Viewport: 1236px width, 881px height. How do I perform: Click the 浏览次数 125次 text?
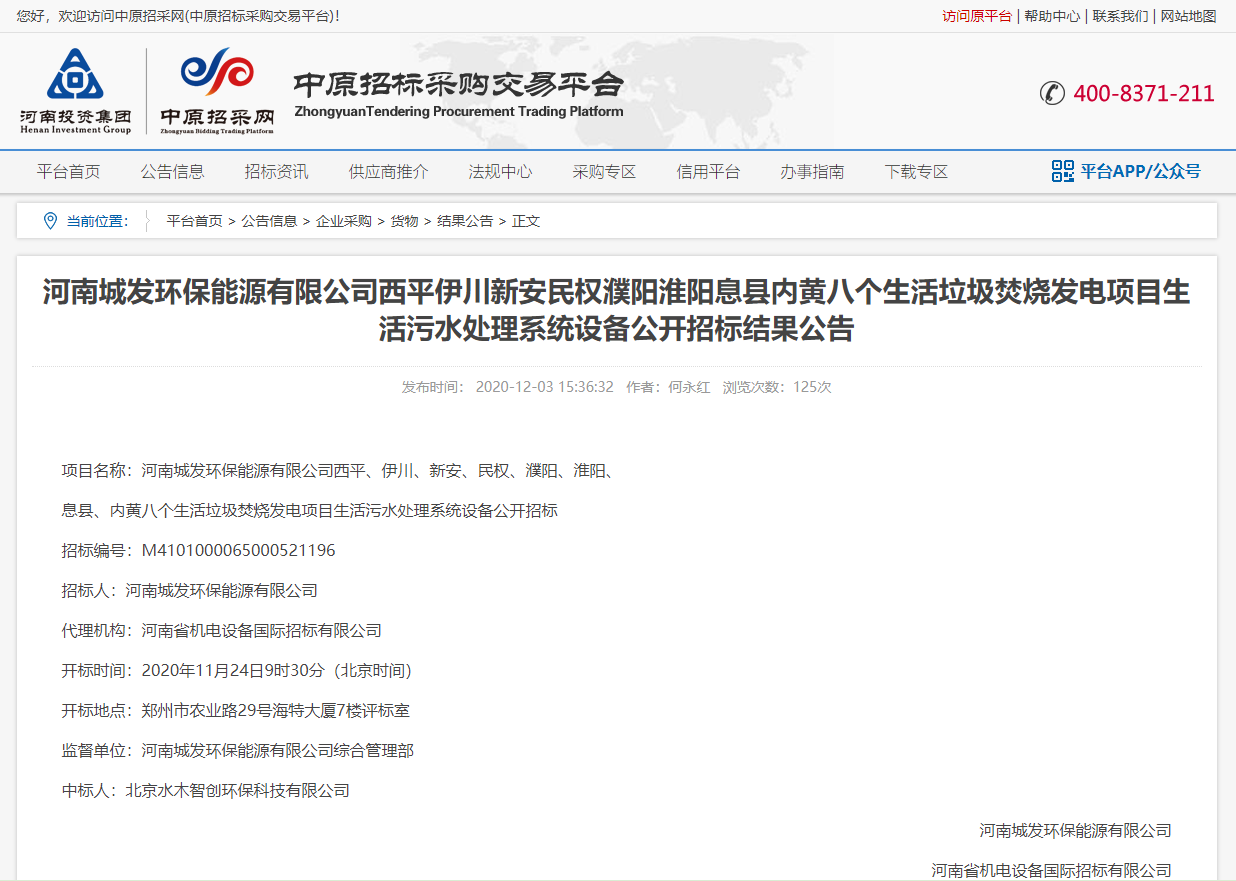[777, 387]
